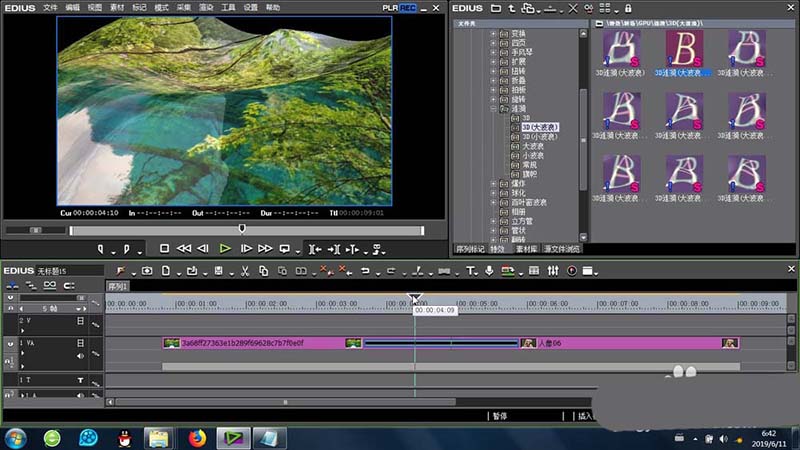Image resolution: width=800 pixels, height=450 pixels.
Task: Select the 3D(小波浪) tree item
Action: (539, 137)
